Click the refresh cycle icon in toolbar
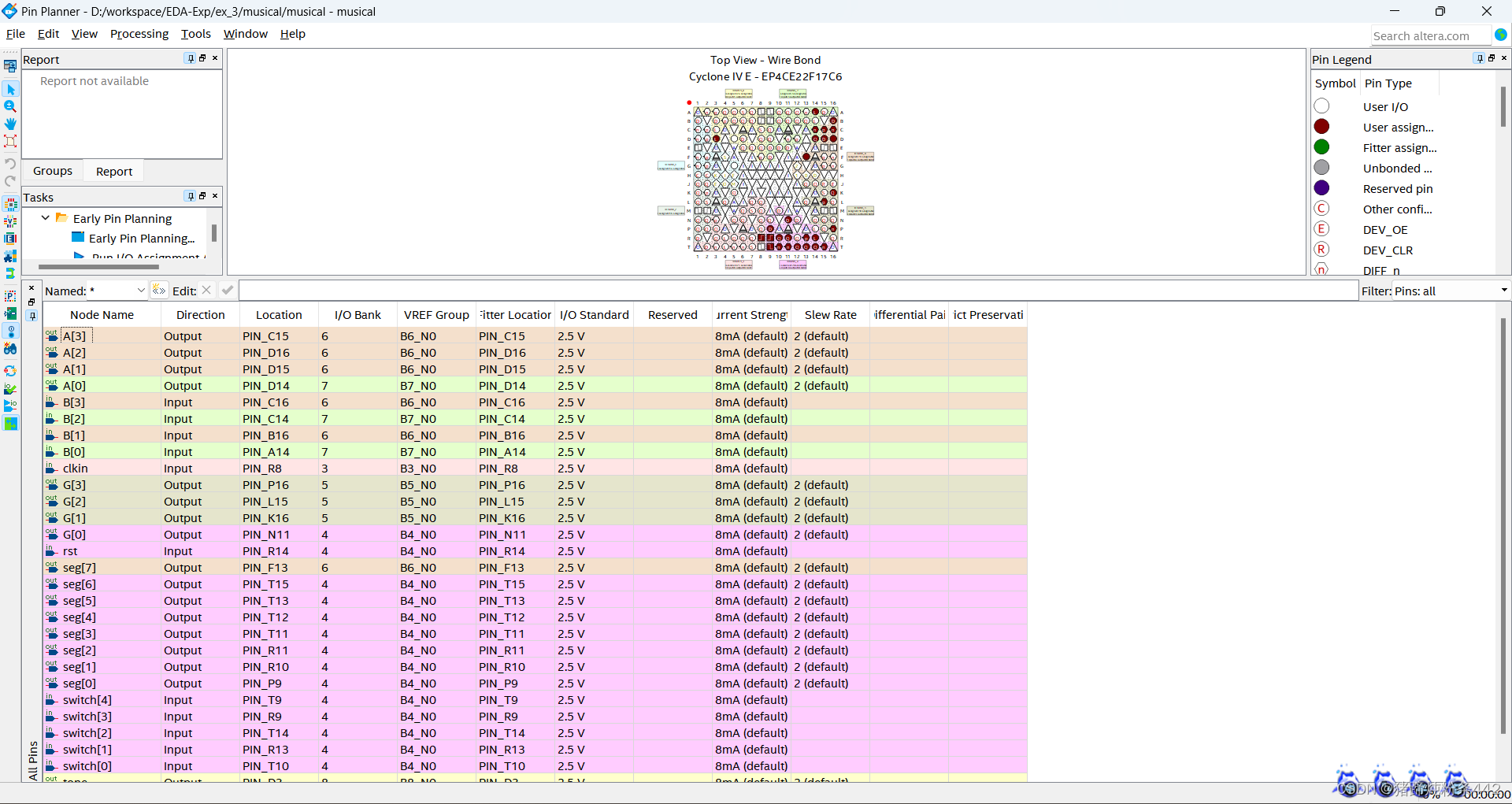1512x804 pixels. point(10,371)
